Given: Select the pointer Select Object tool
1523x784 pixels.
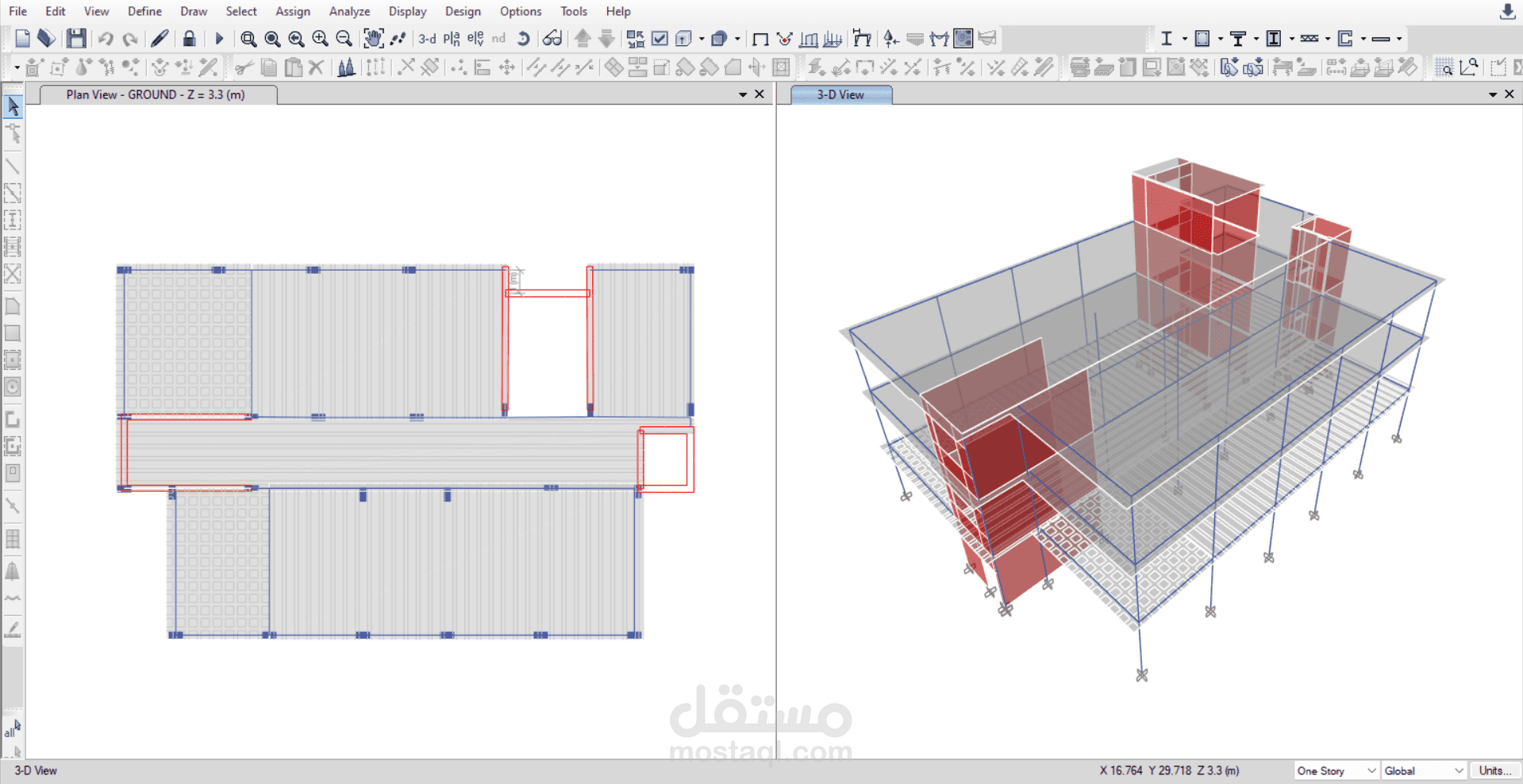Looking at the screenshot, I should pyautogui.click(x=13, y=106).
